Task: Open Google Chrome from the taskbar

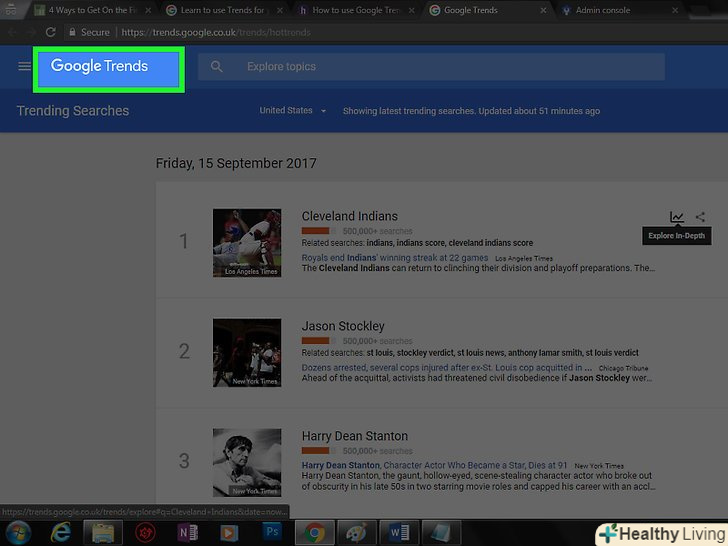Action: click(x=314, y=531)
